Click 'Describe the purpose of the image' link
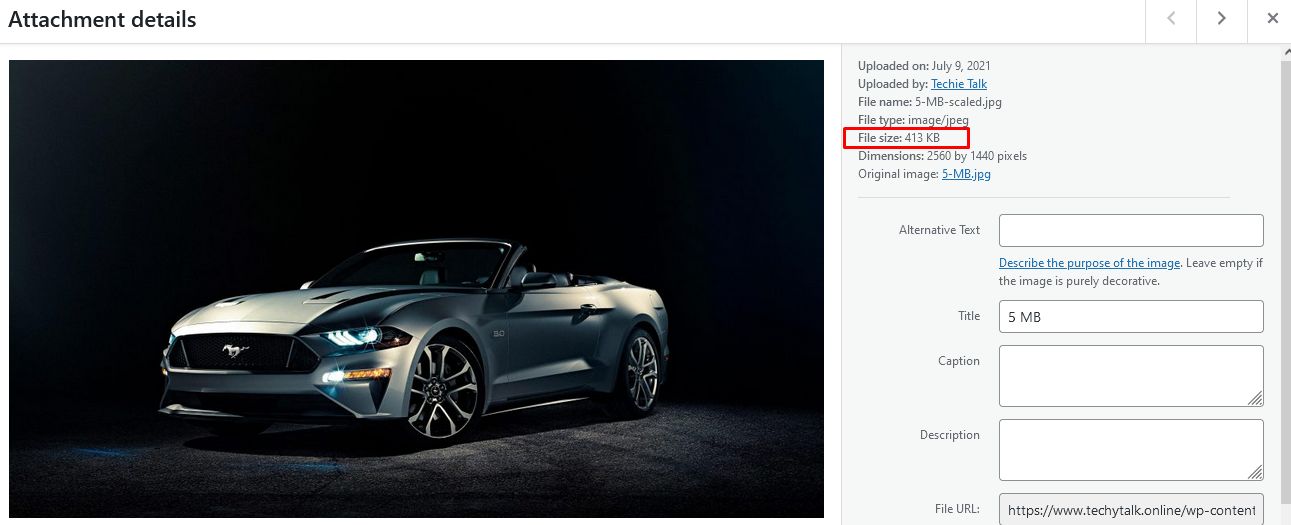This screenshot has height=525, width=1291. [1090, 263]
